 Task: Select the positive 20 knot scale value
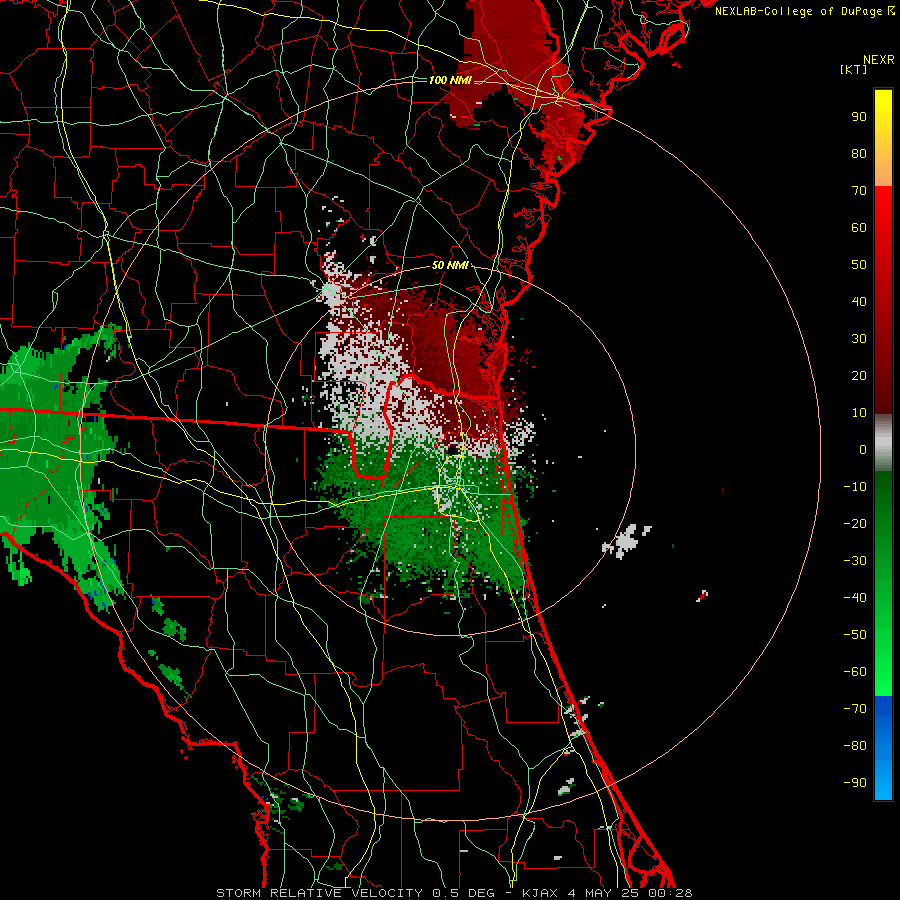point(859,375)
